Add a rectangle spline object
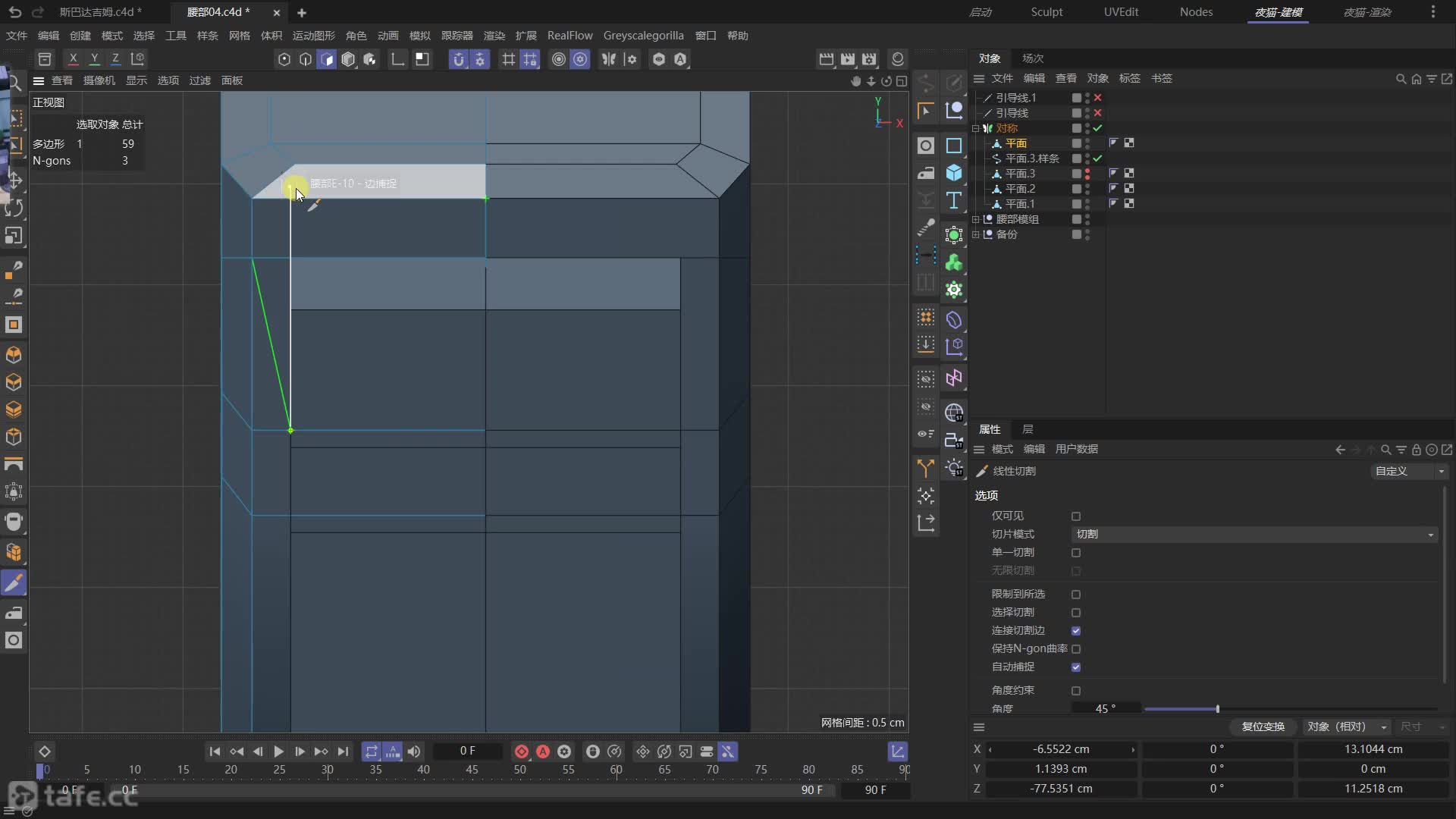The image size is (1456, 819). pyautogui.click(x=954, y=146)
